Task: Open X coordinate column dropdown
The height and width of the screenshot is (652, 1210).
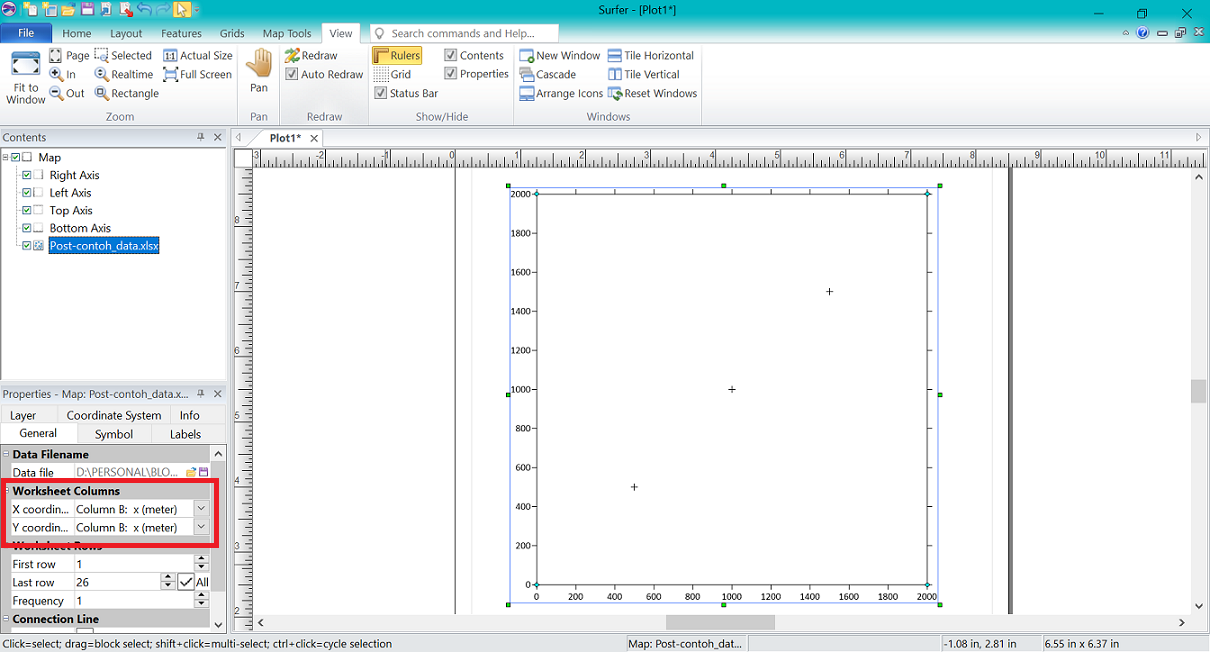Action: (201, 508)
